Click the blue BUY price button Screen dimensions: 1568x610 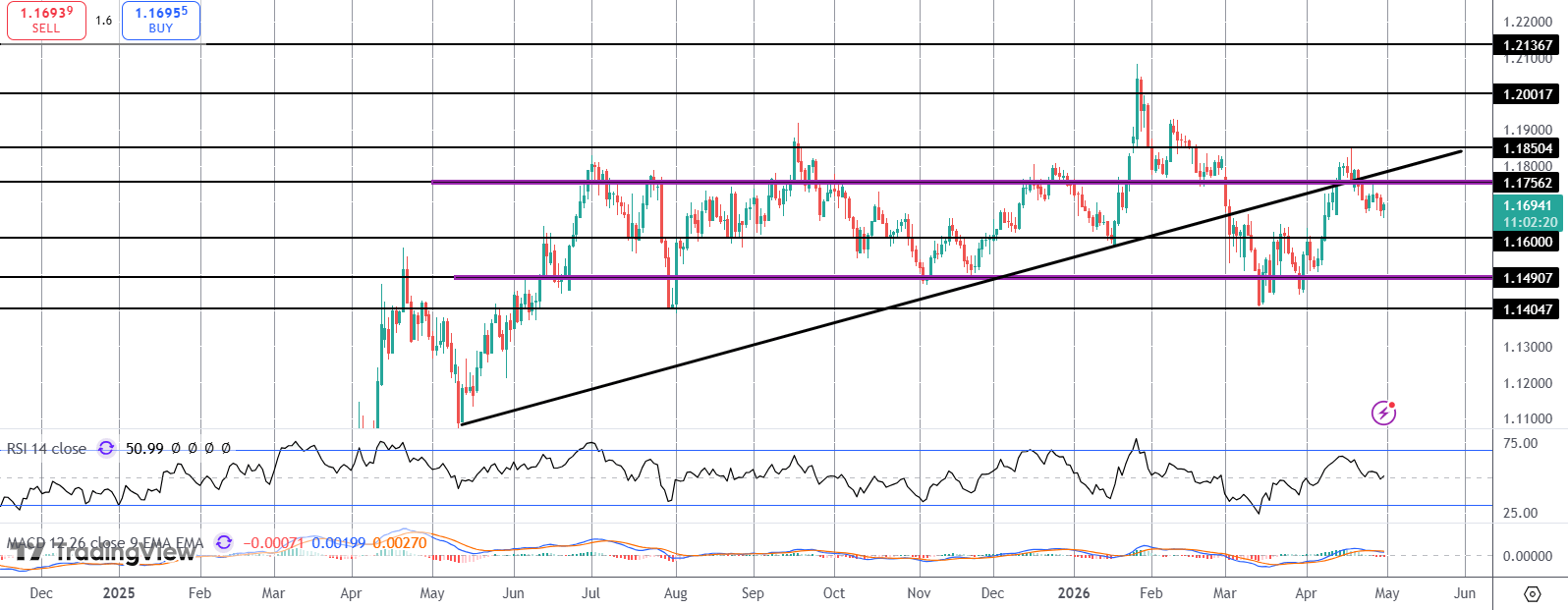161,20
